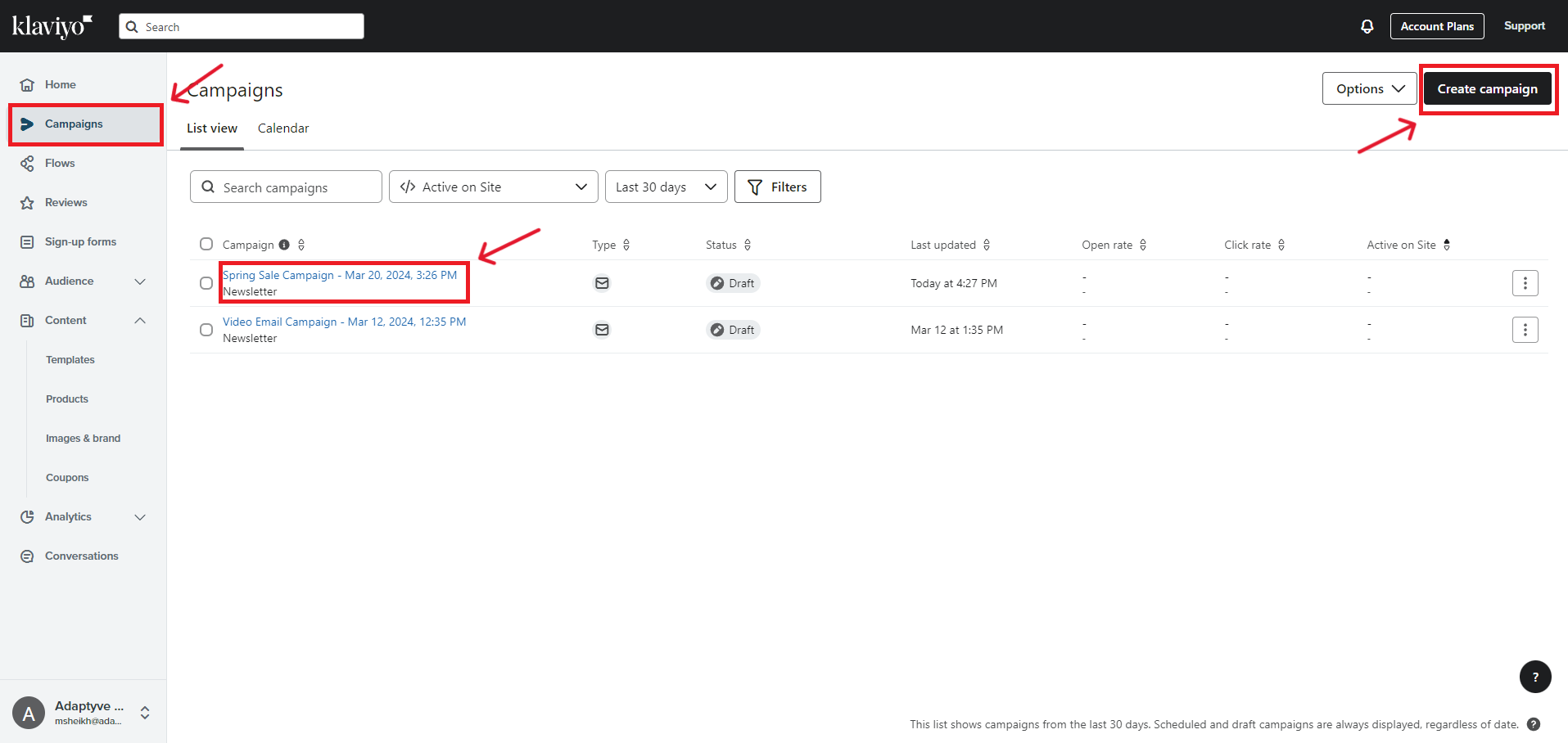Image resolution: width=1568 pixels, height=743 pixels.
Task: Open three-dot menu for Video Email Campaign
Action: tap(1525, 330)
